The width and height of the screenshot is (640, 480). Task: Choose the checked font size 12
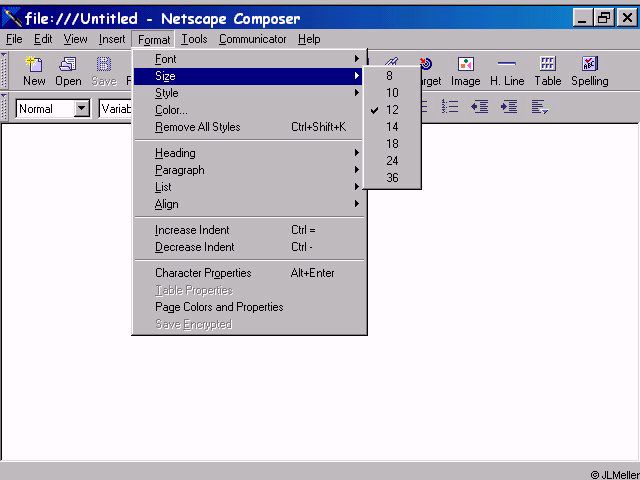(392, 110)
